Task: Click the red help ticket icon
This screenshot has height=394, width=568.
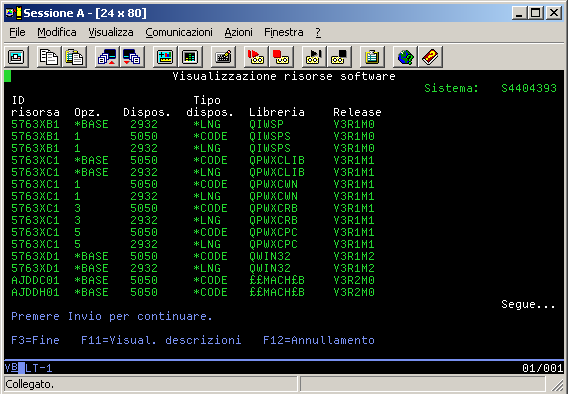Action: (x=430, y=57)
